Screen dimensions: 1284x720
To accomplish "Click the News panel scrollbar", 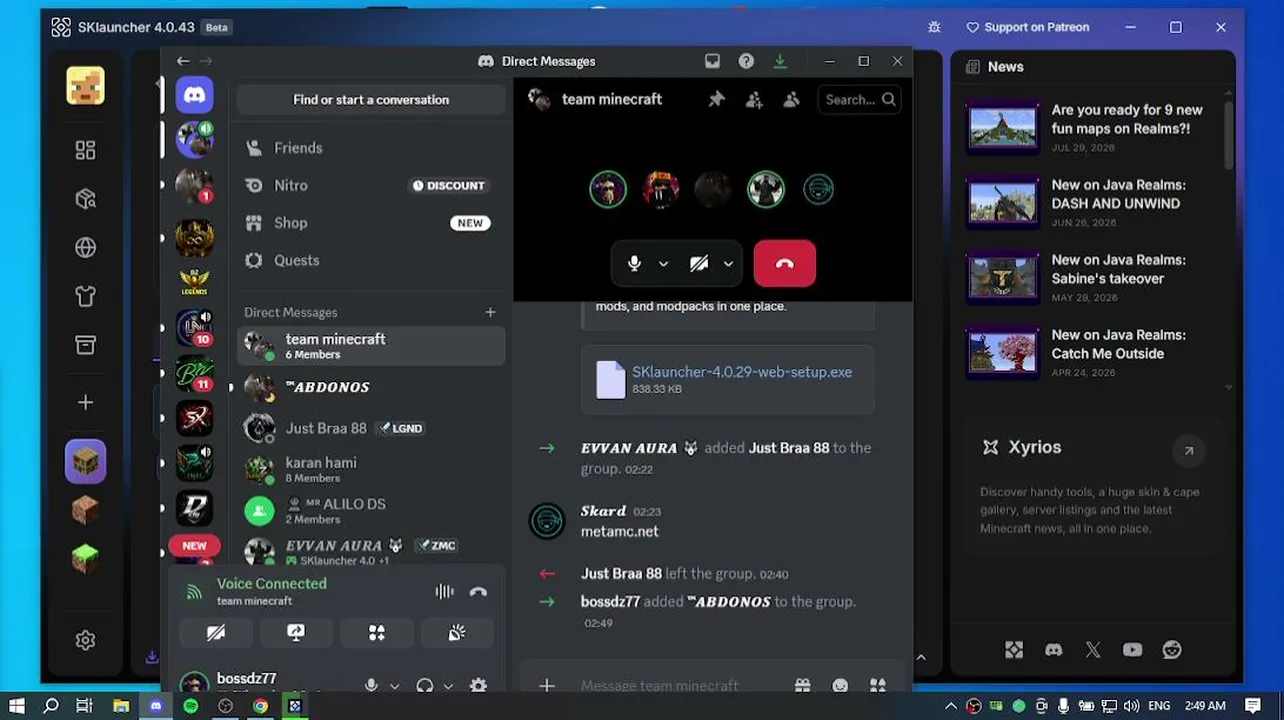I will pos(1229,135).
